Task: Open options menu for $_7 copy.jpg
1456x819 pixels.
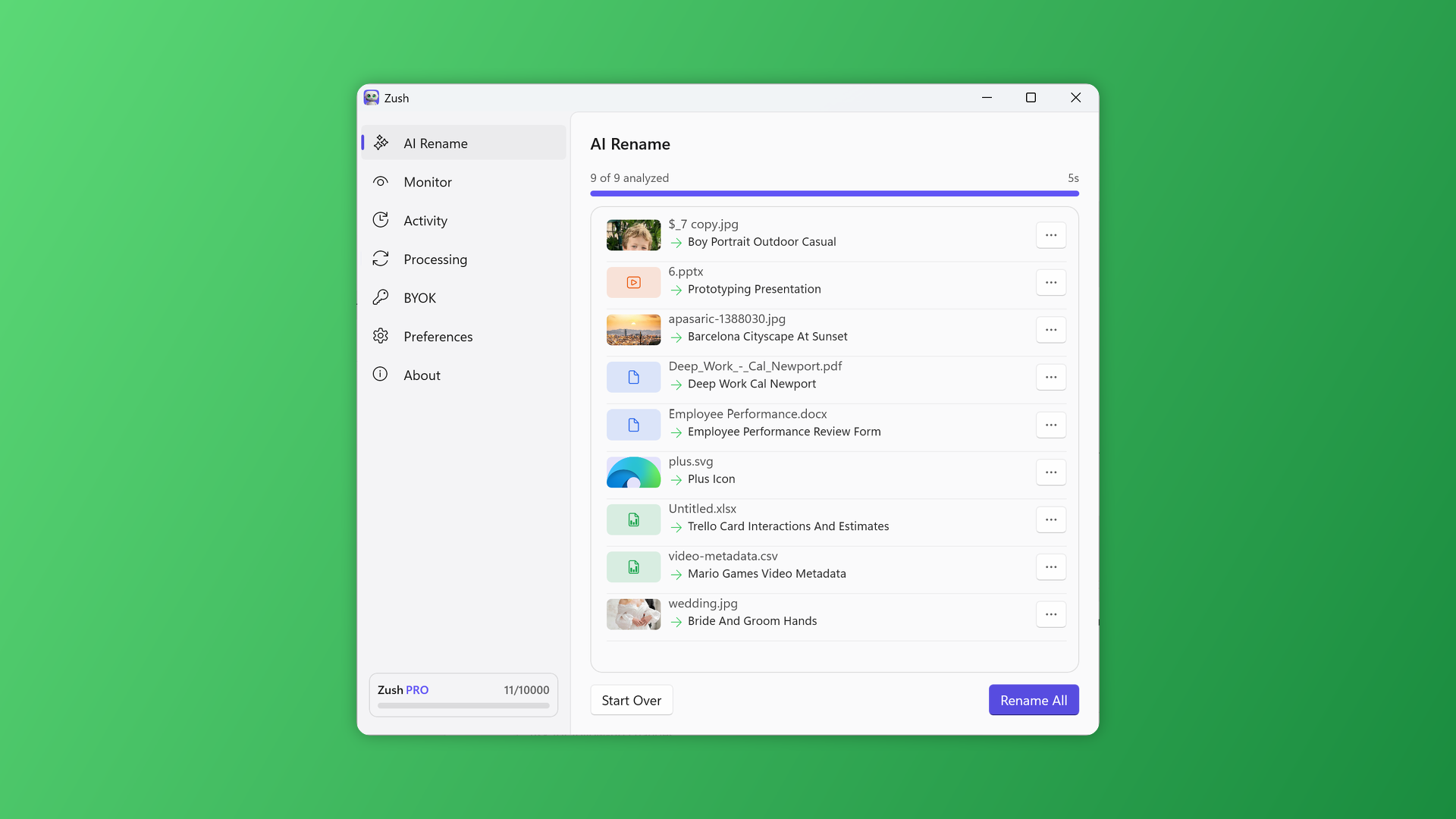Action: pyautogui.click(x=1051, y=235)
